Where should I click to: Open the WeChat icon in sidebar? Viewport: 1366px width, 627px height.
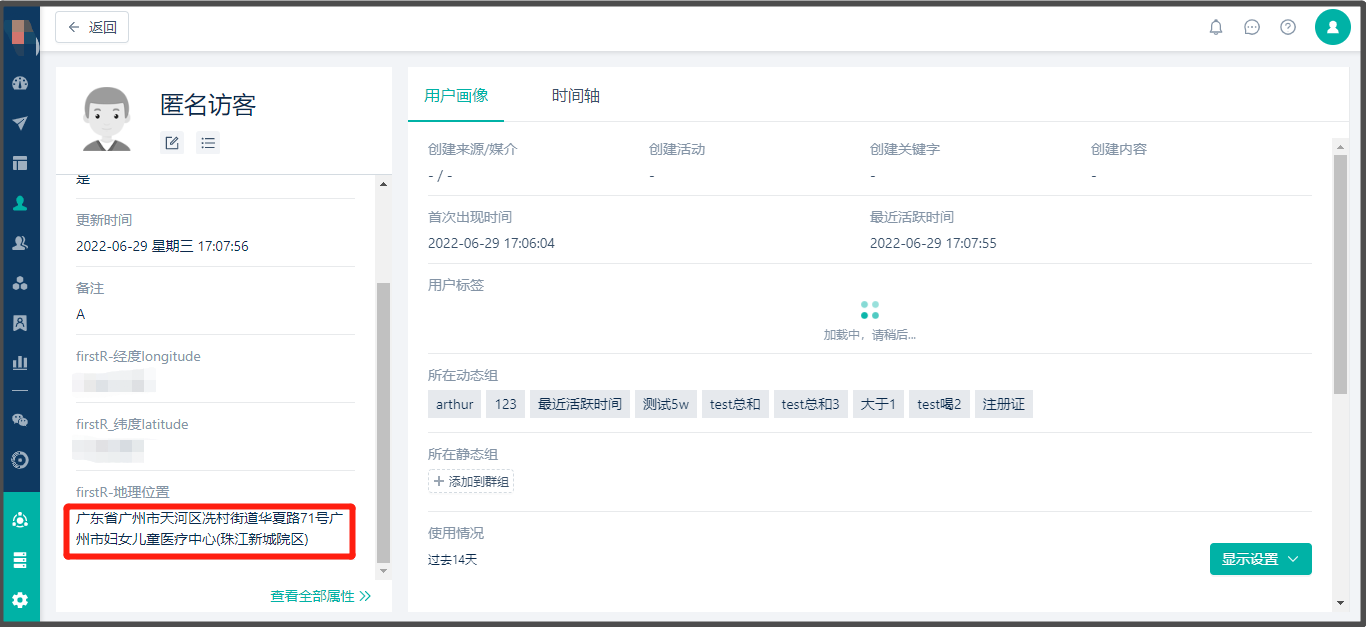[20, 420]
